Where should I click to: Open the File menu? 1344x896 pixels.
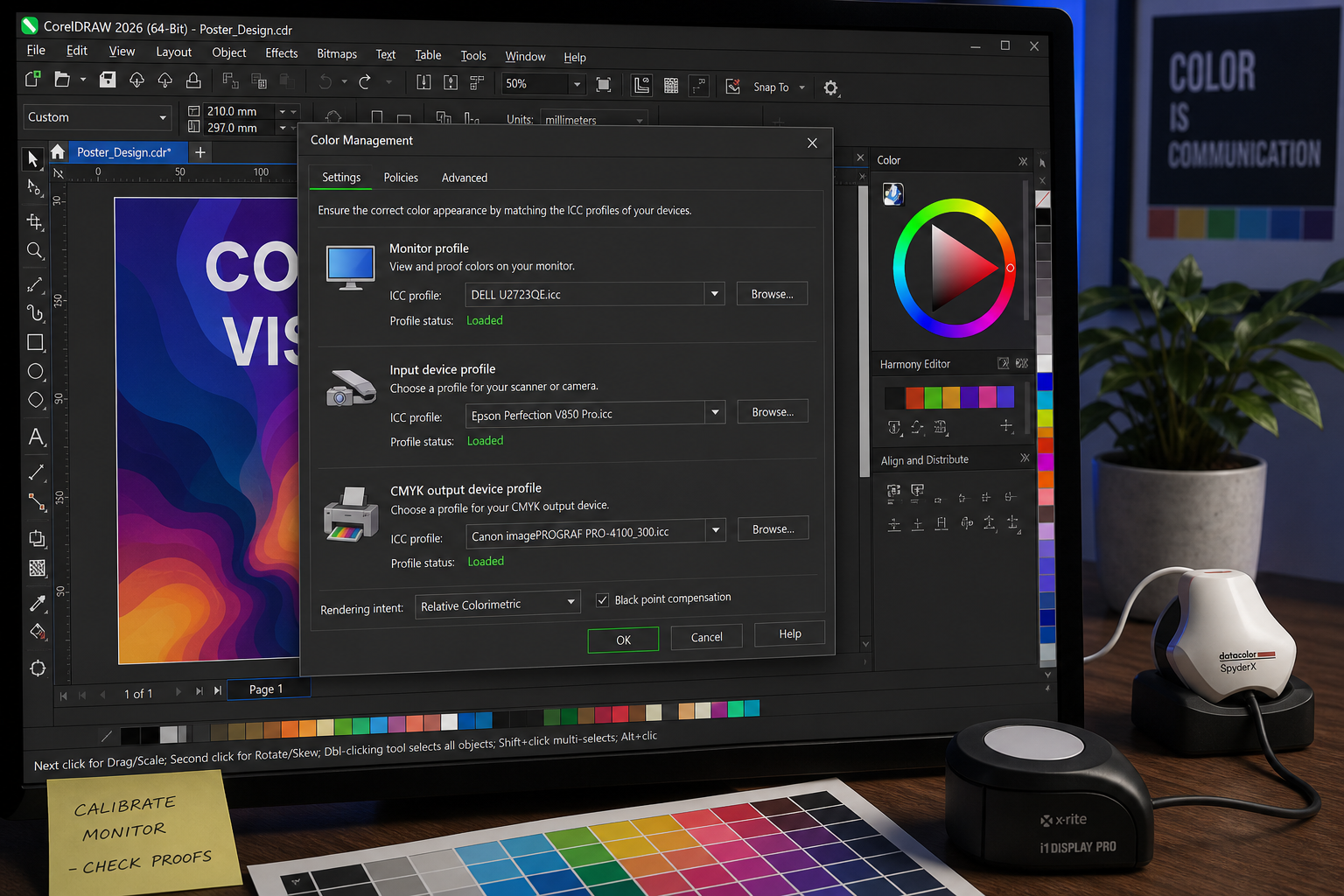(x=36, y=50)
